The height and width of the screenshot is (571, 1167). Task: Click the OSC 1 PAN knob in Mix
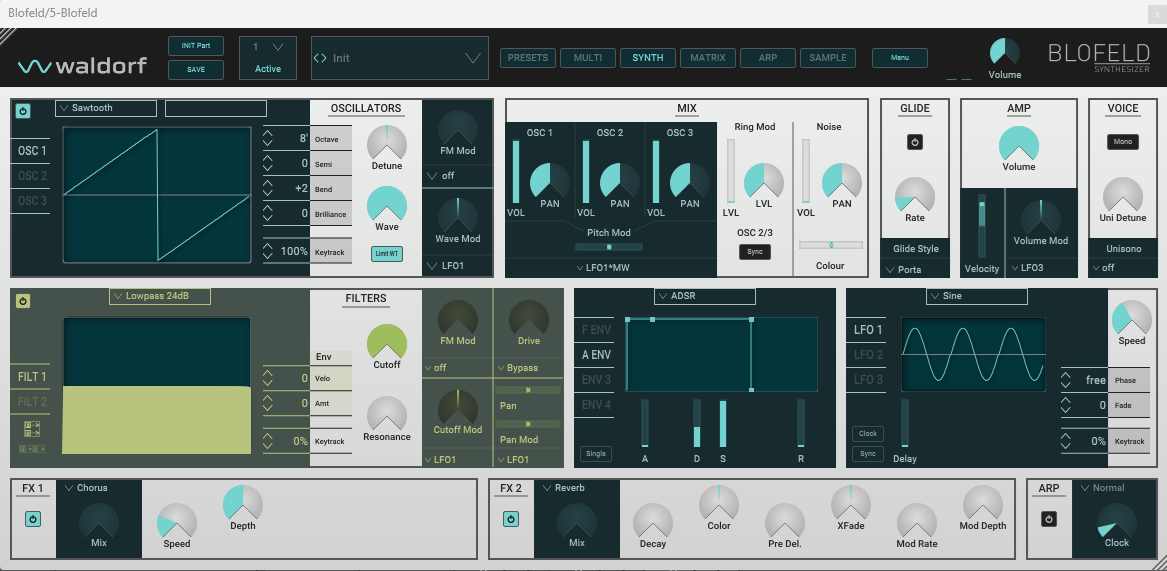point(550,181)
